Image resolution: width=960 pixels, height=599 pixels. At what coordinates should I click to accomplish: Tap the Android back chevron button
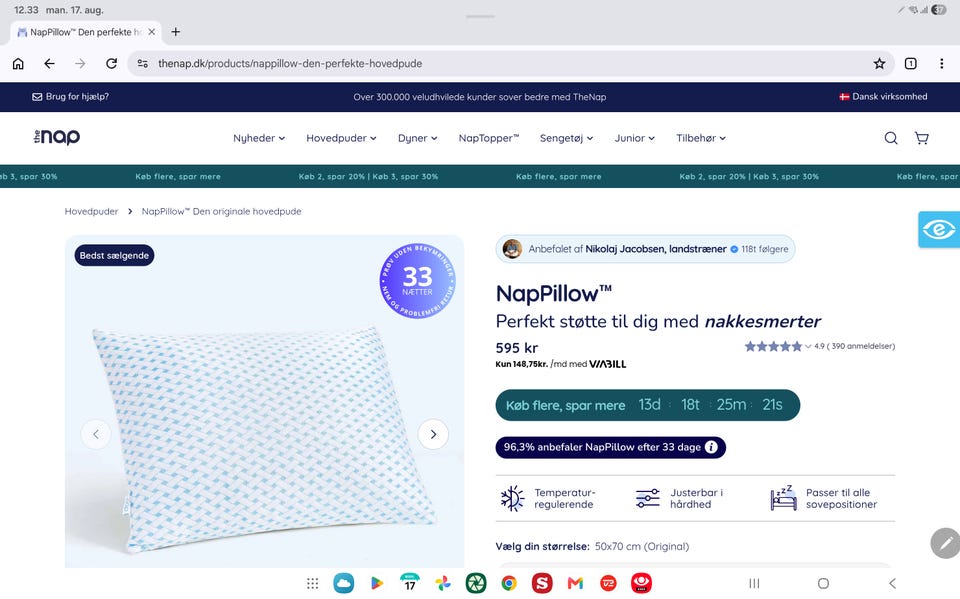click(892, 583)
